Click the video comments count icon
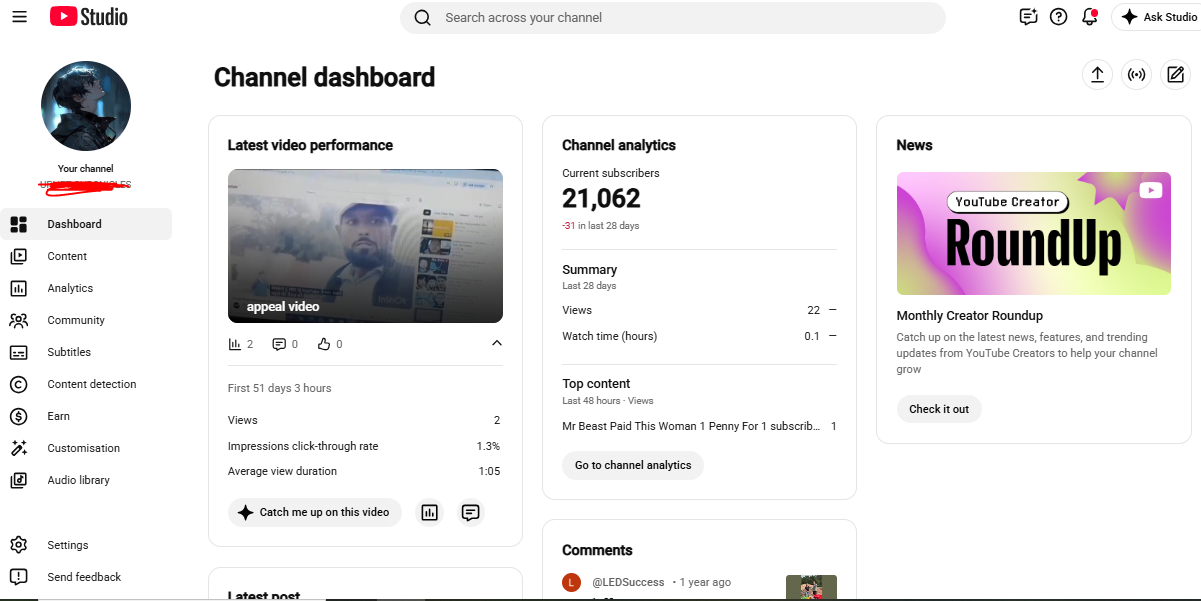1201x601 pixels. click(279, 344)
